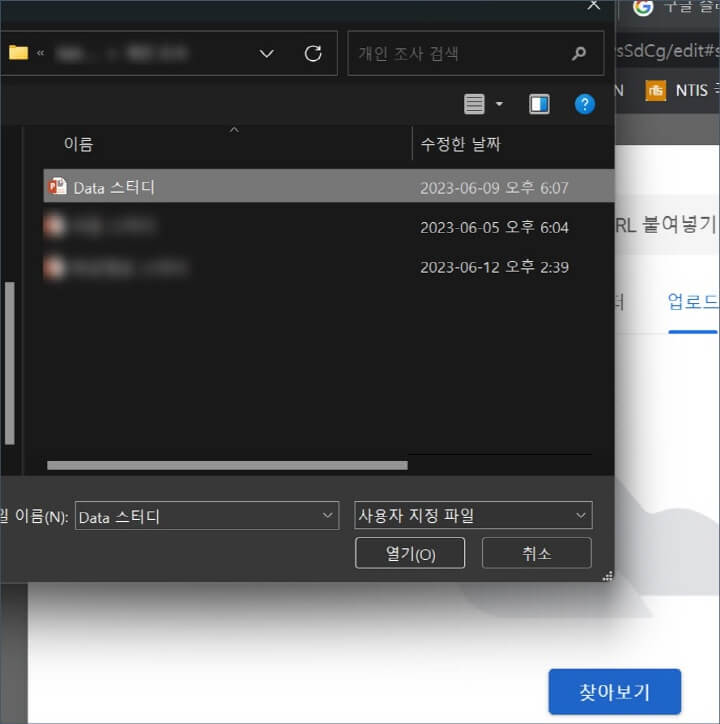Sort by 이름 column header
This screenshot has height=724, width=720.
(79, 145)
